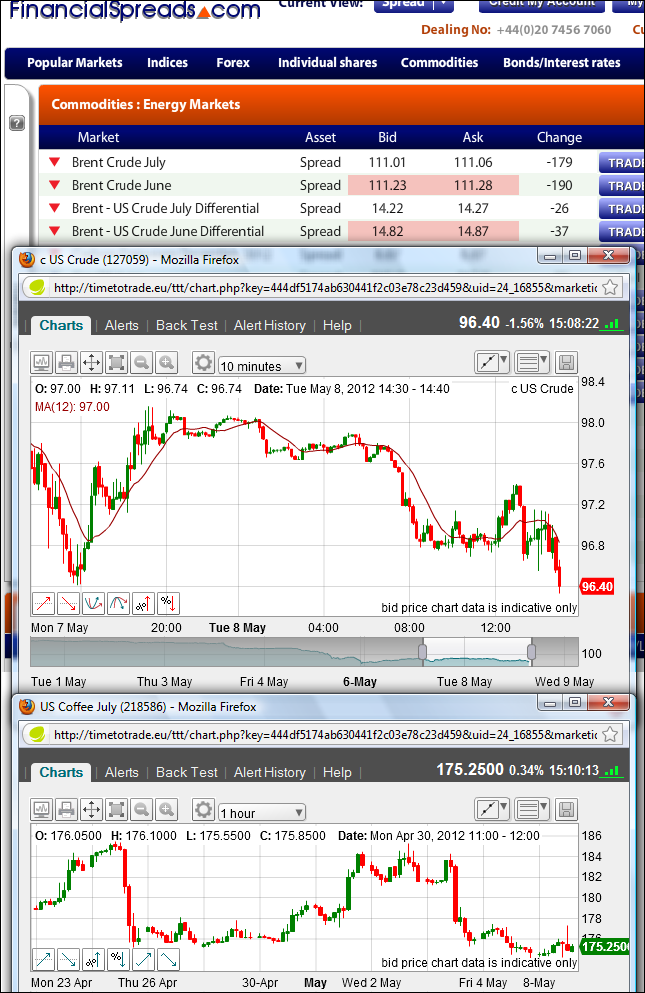This screenshot has height=993, width=645.
Task: Open Back Test tab in US Crude window
Action: (186, 326)
